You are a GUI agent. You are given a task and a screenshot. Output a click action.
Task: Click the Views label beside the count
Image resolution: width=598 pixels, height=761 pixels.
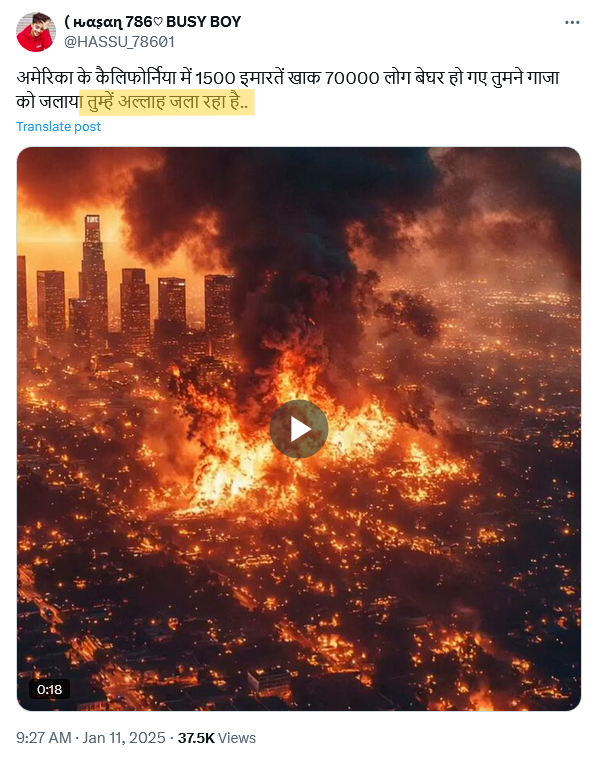(x=237, y=738)
